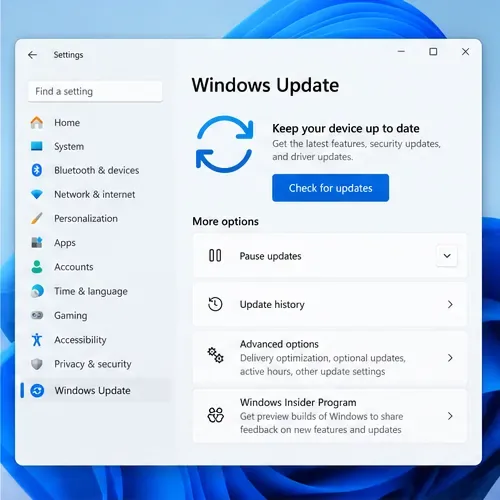Open Update history via its chevron

tap(450, 304)
